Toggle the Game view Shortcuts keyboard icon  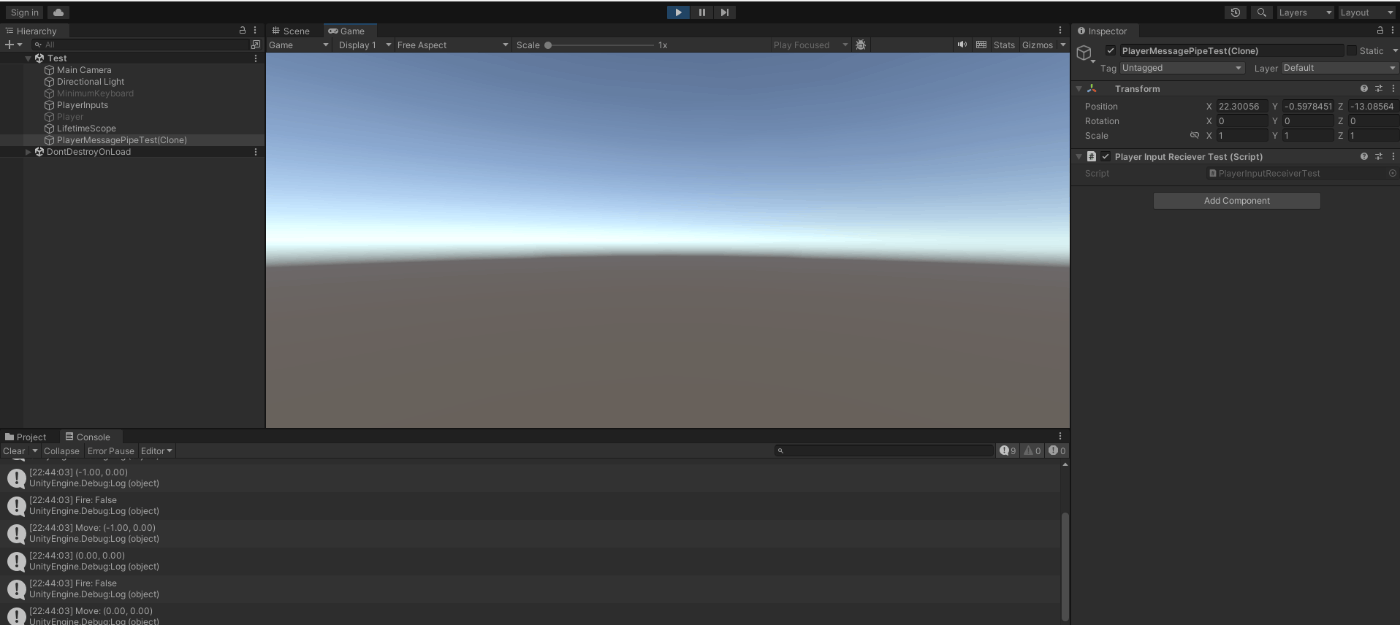click(x=981, y=45)
